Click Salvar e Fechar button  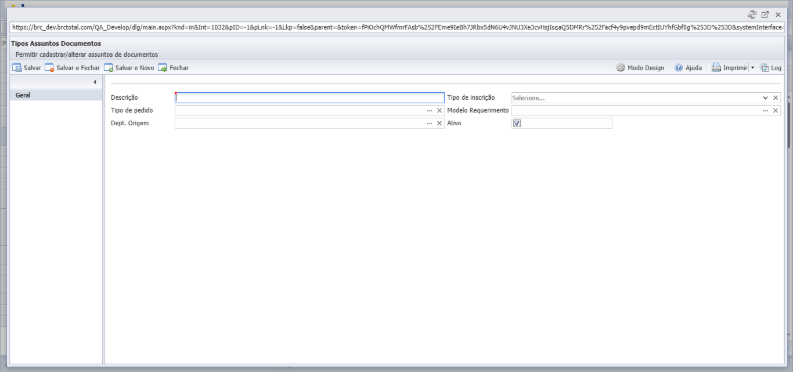point(72,68)
